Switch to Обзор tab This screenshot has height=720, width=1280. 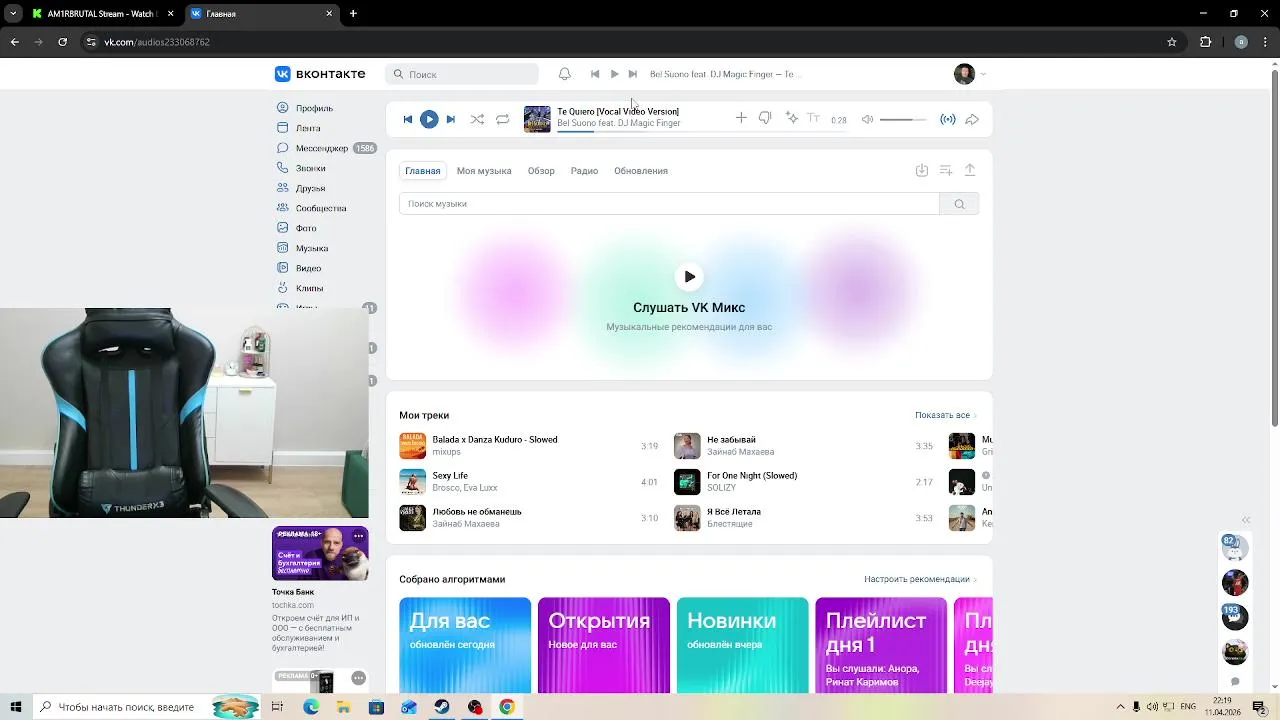[x=541, y=171]
